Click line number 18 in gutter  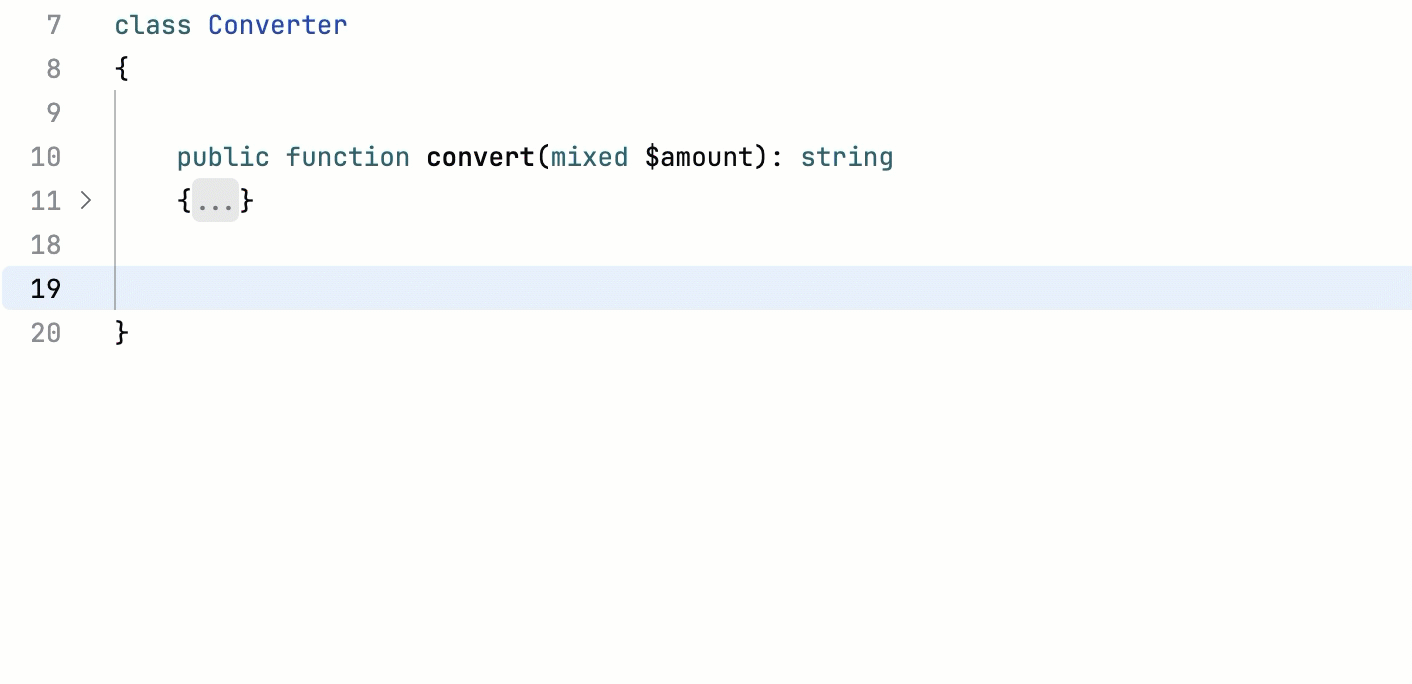(46, 245)
